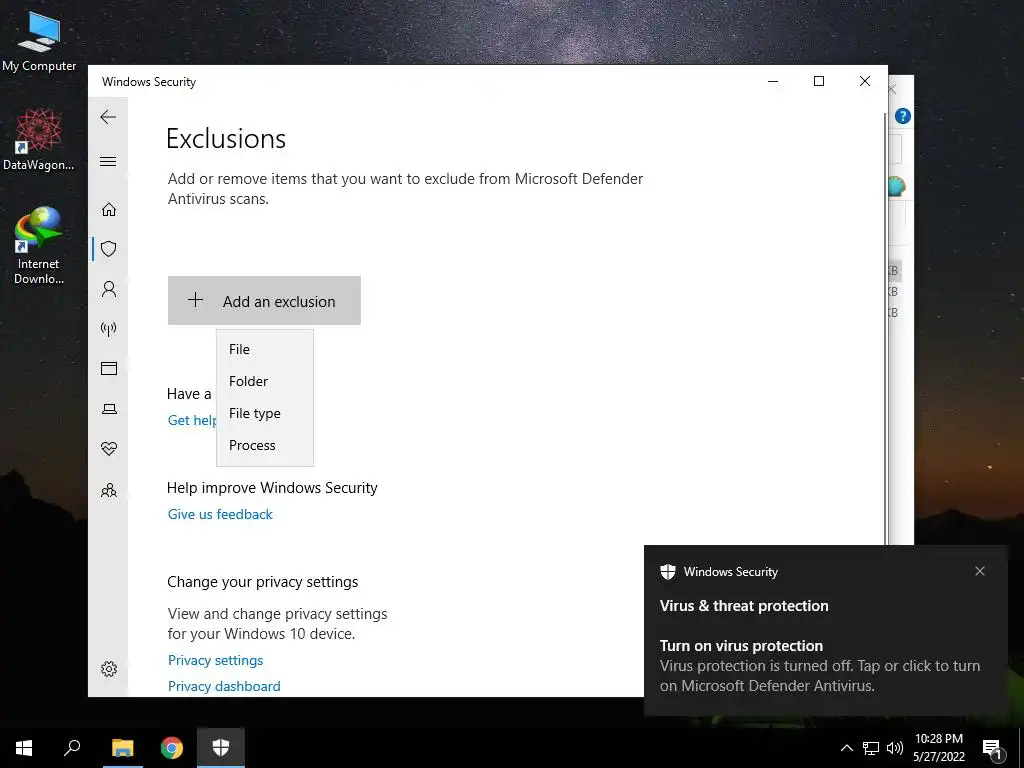The height and width of the screenshot is (768, 1024).
Task: Click the taskbar clock and date
Action: [x=938, y=748]
